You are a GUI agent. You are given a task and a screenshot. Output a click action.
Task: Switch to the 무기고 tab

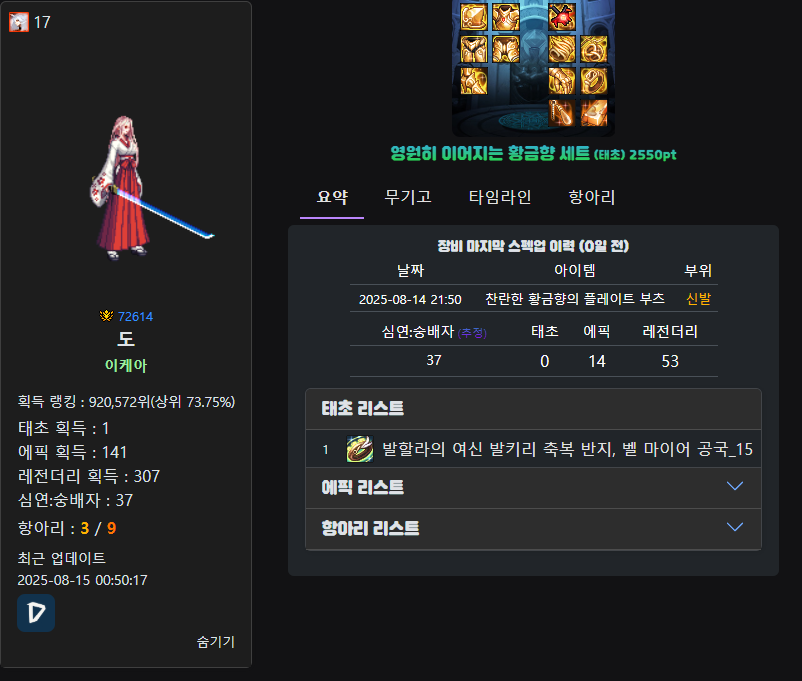(408, 197)
